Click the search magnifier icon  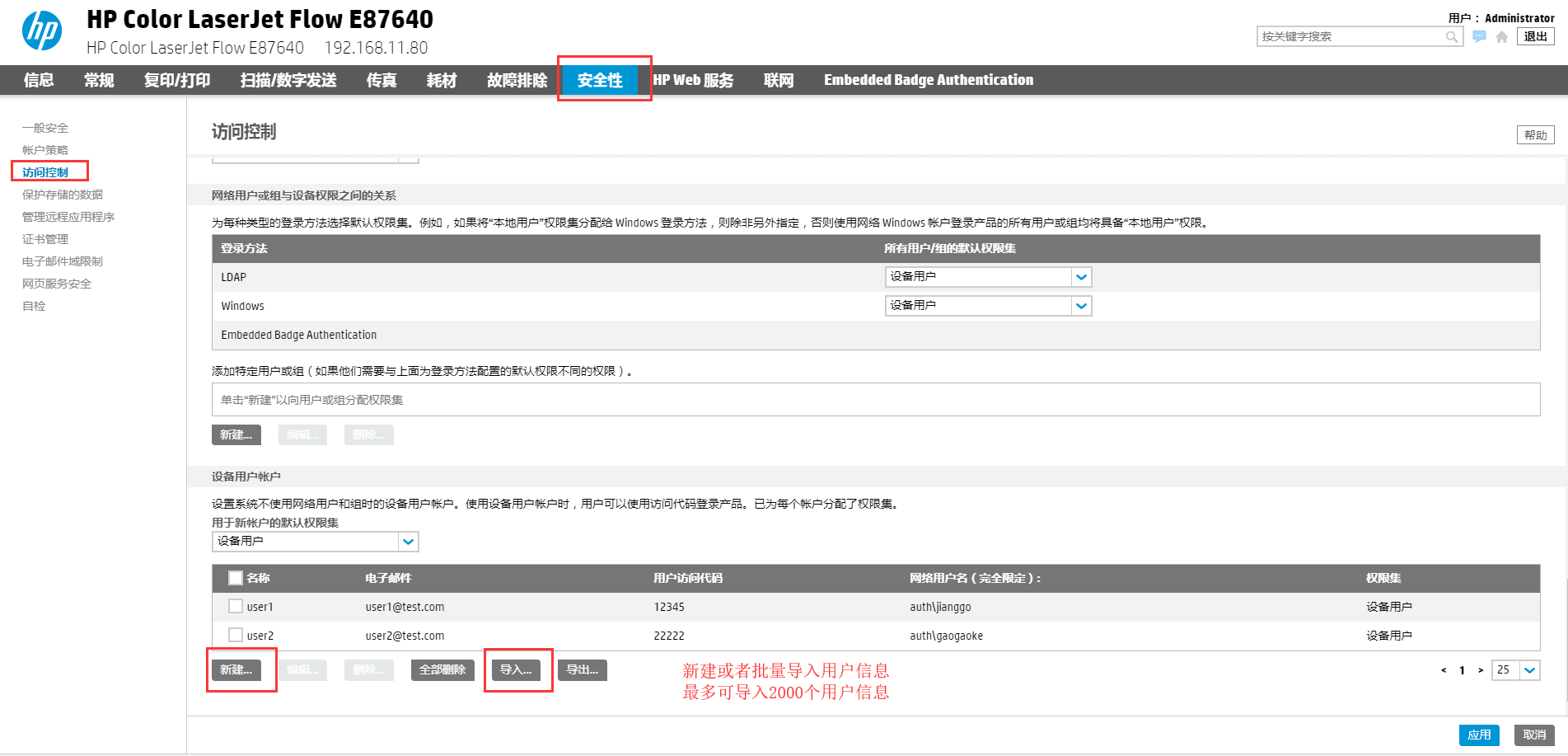click(x=1452, y=36)
